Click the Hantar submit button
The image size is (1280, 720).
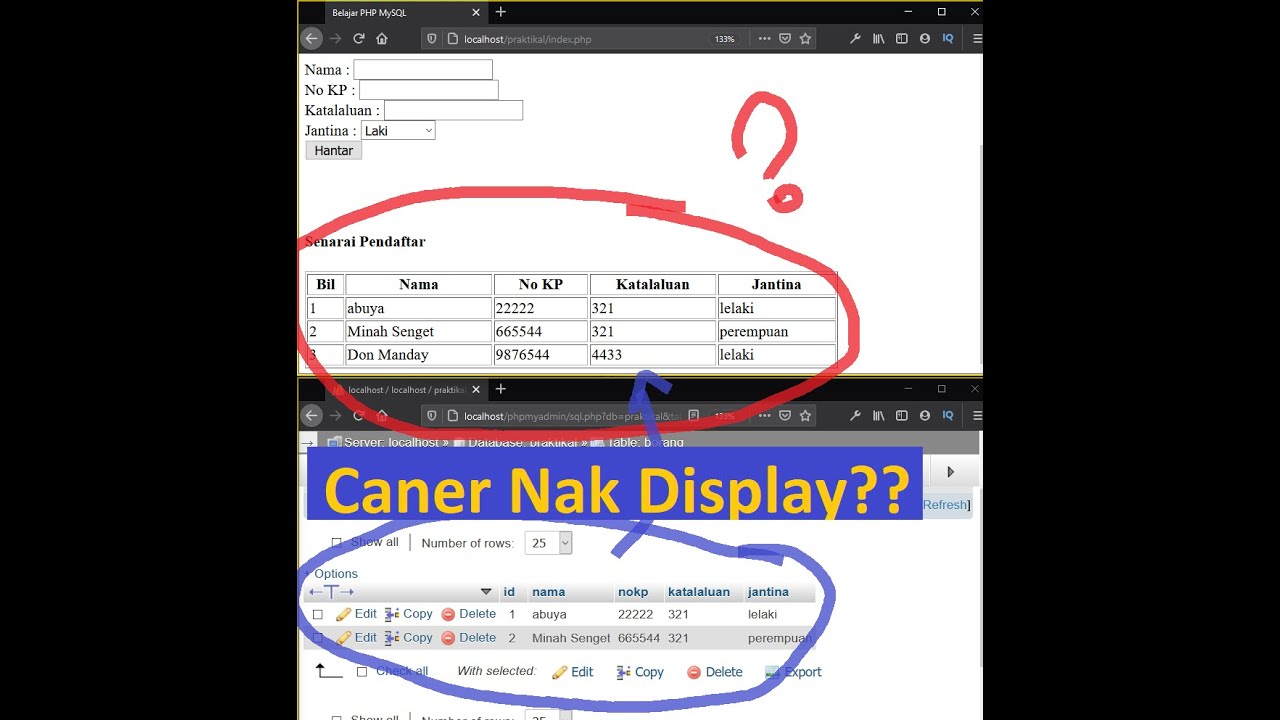pos(334,151)
